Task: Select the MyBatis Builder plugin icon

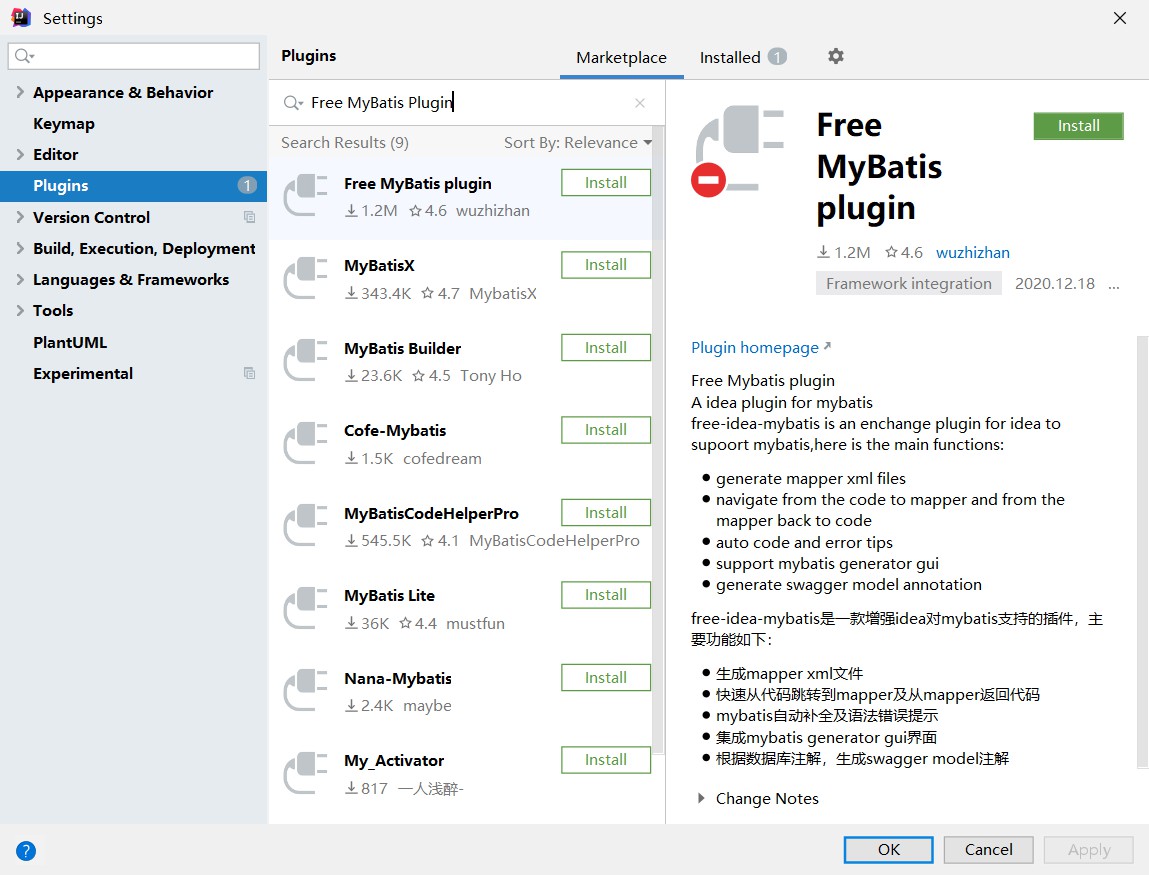Action: click(x=306, y=361)
